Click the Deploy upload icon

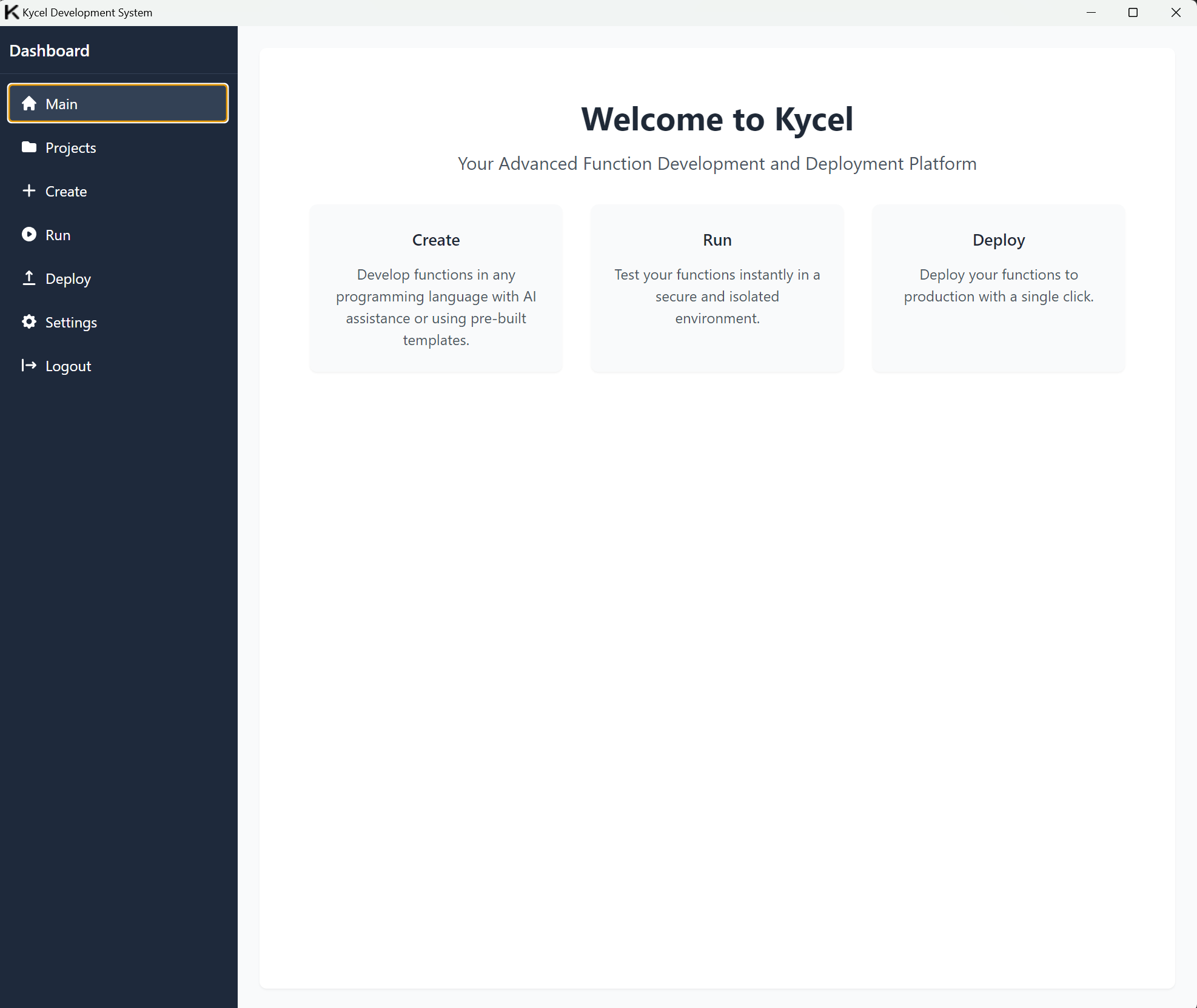29,278
